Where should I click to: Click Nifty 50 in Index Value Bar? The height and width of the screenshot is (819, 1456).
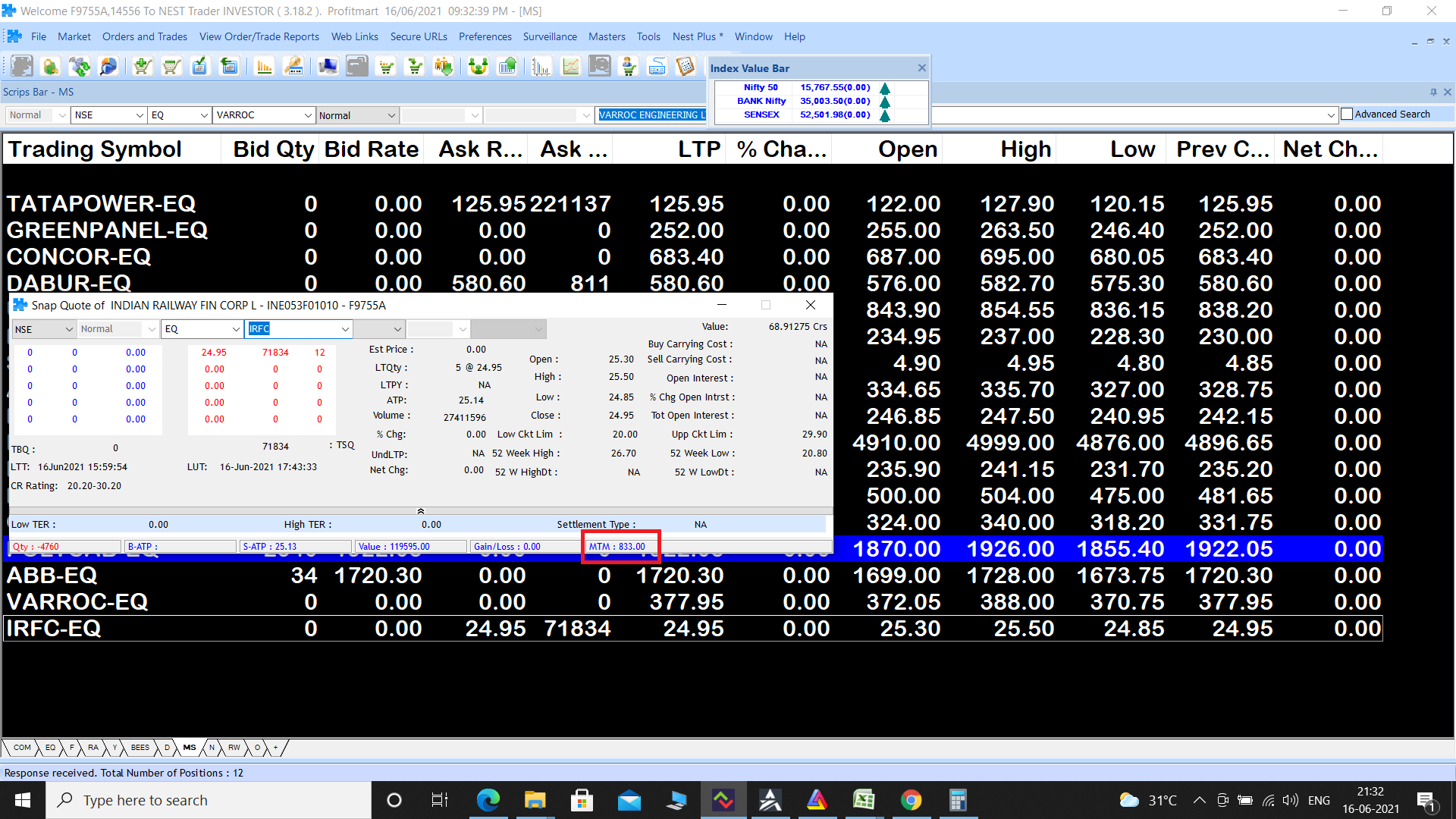point(761,87)
